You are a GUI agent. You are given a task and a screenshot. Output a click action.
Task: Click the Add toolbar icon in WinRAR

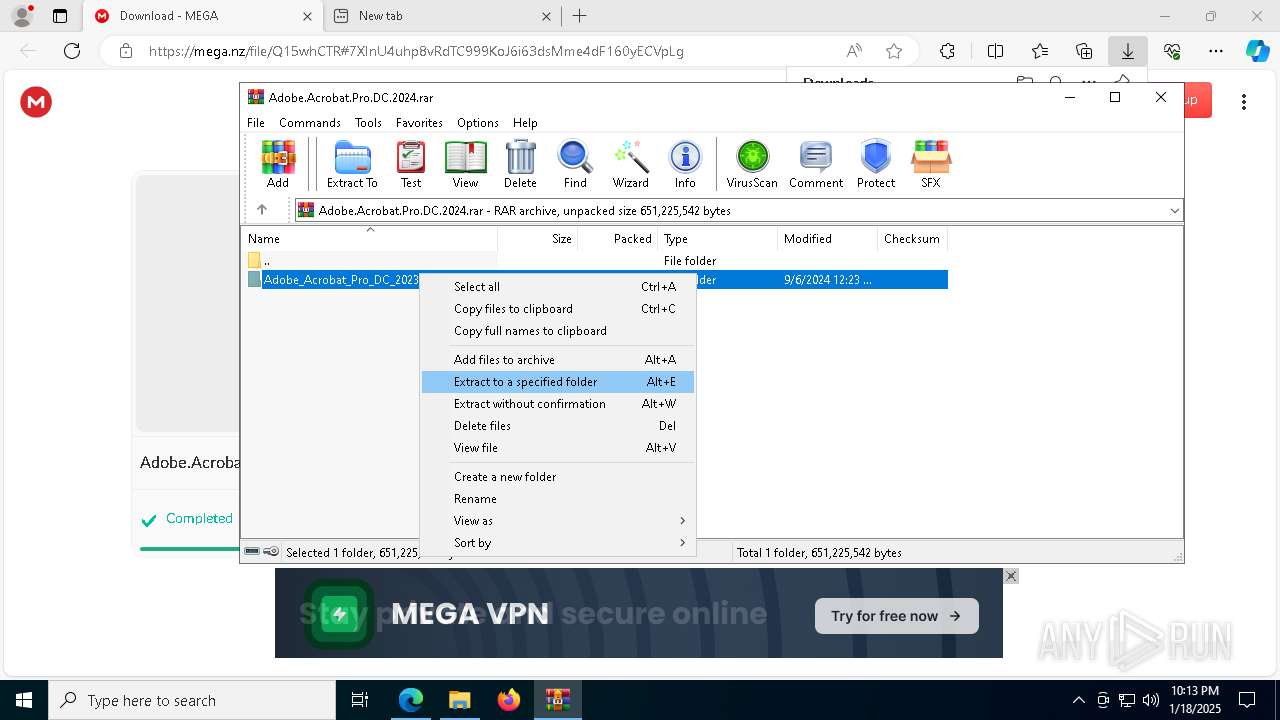click(278, 164)
